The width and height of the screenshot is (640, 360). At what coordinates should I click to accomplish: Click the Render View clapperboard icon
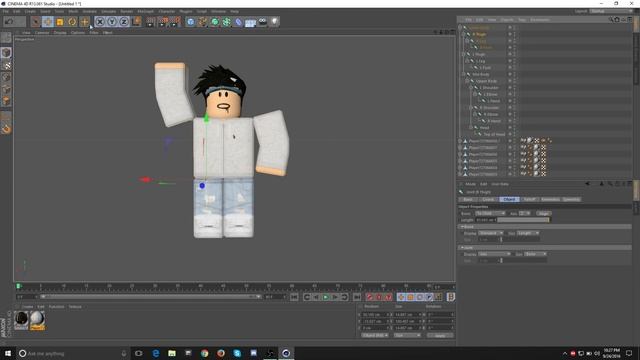click(x=151, y=22)
